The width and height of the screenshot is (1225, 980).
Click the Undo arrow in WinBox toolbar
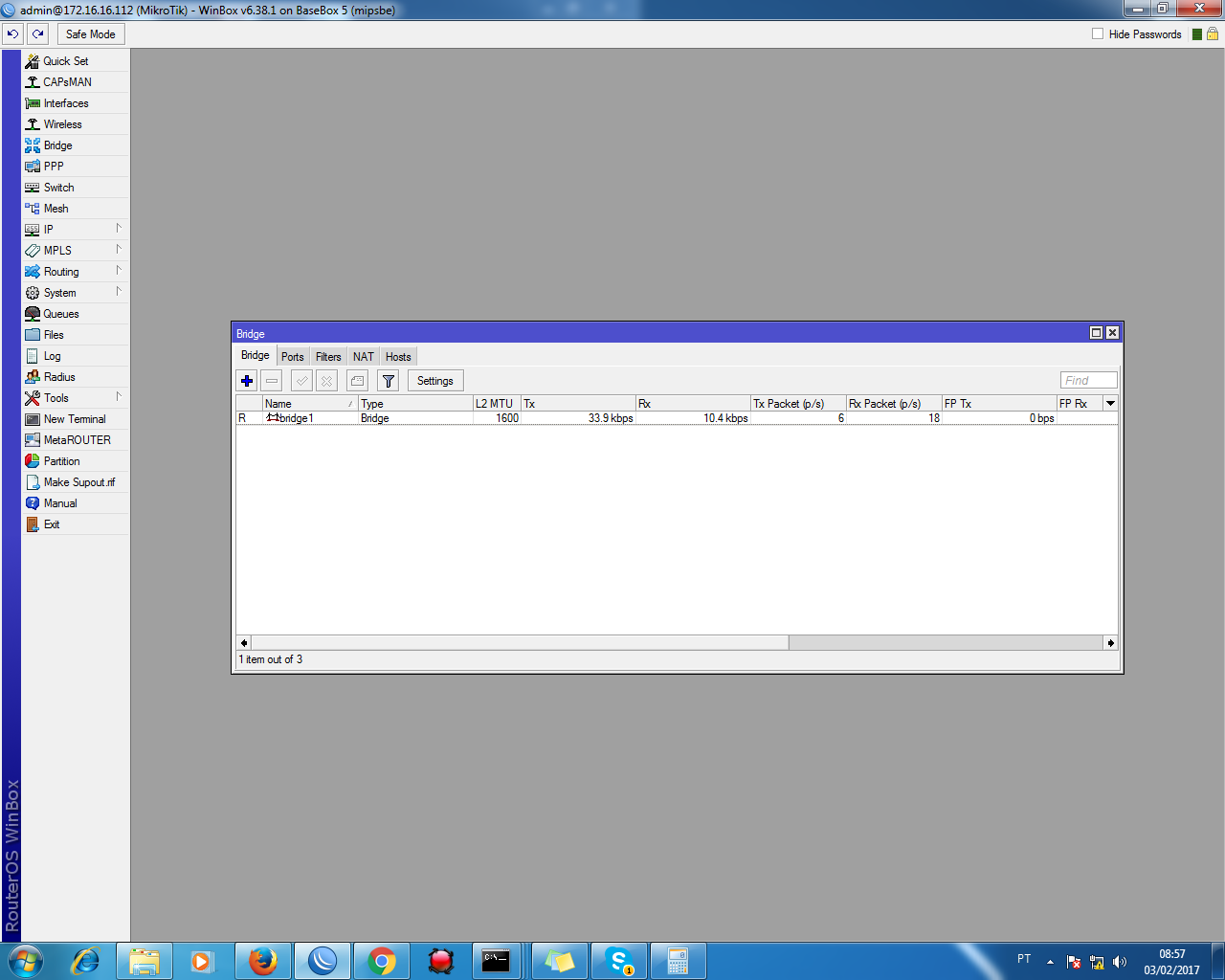pyautogui.click(x=12, y=33)
